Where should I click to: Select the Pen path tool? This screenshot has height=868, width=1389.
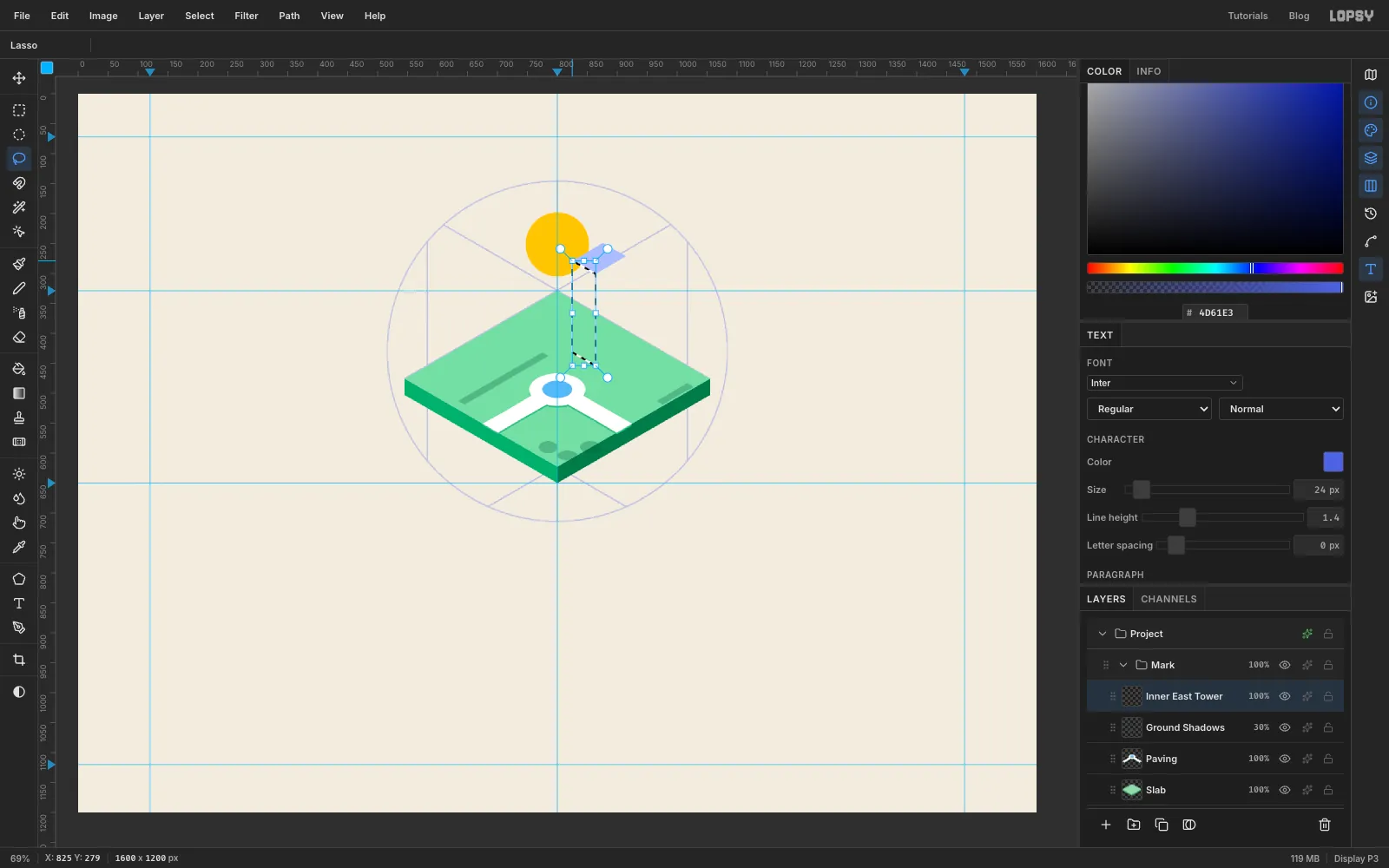[19, 628]
